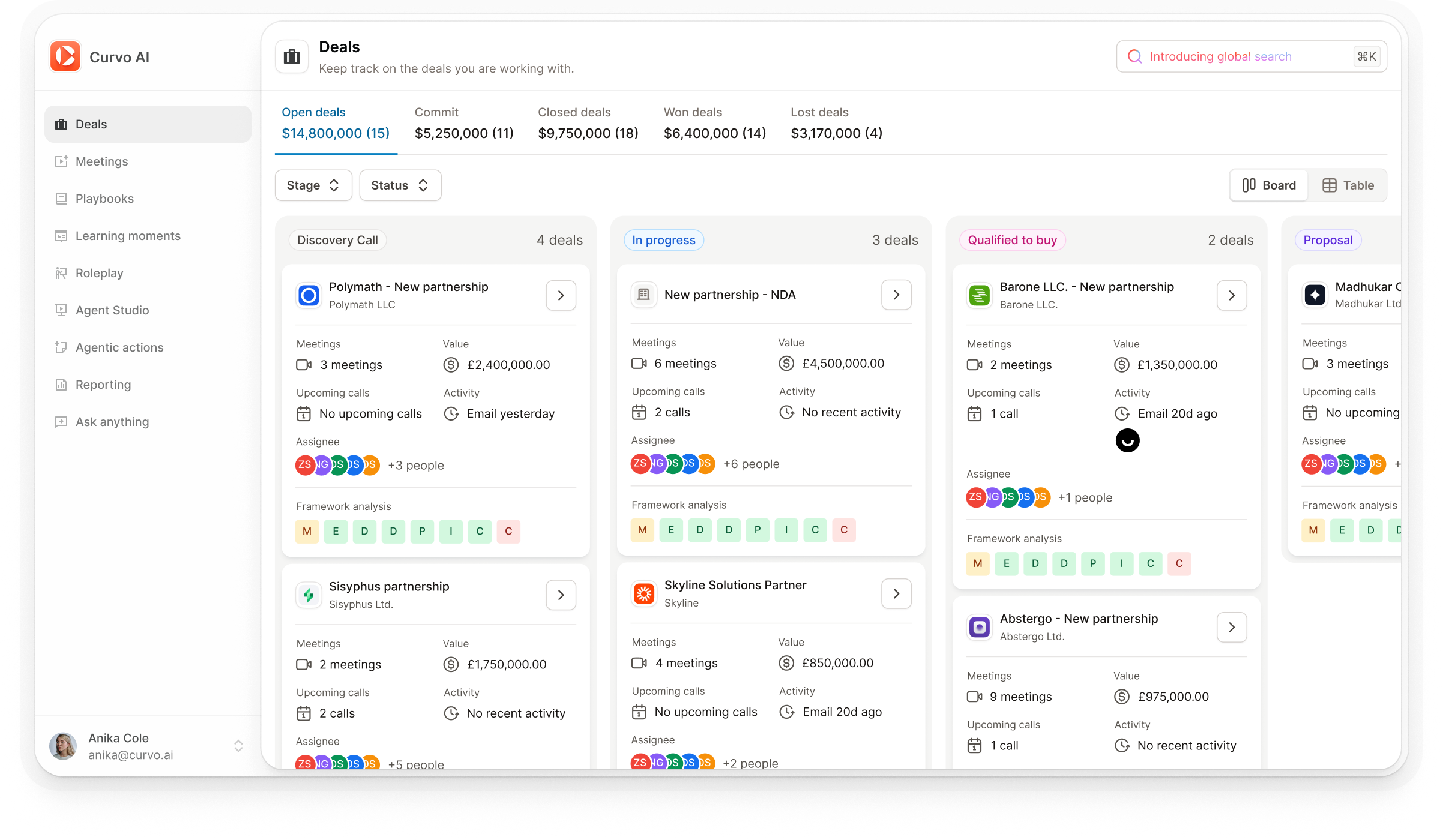Click the Abstergo Ltd. purple logo
The width and height of the screenshot is (1443, 840).
(x=980, y=627)
